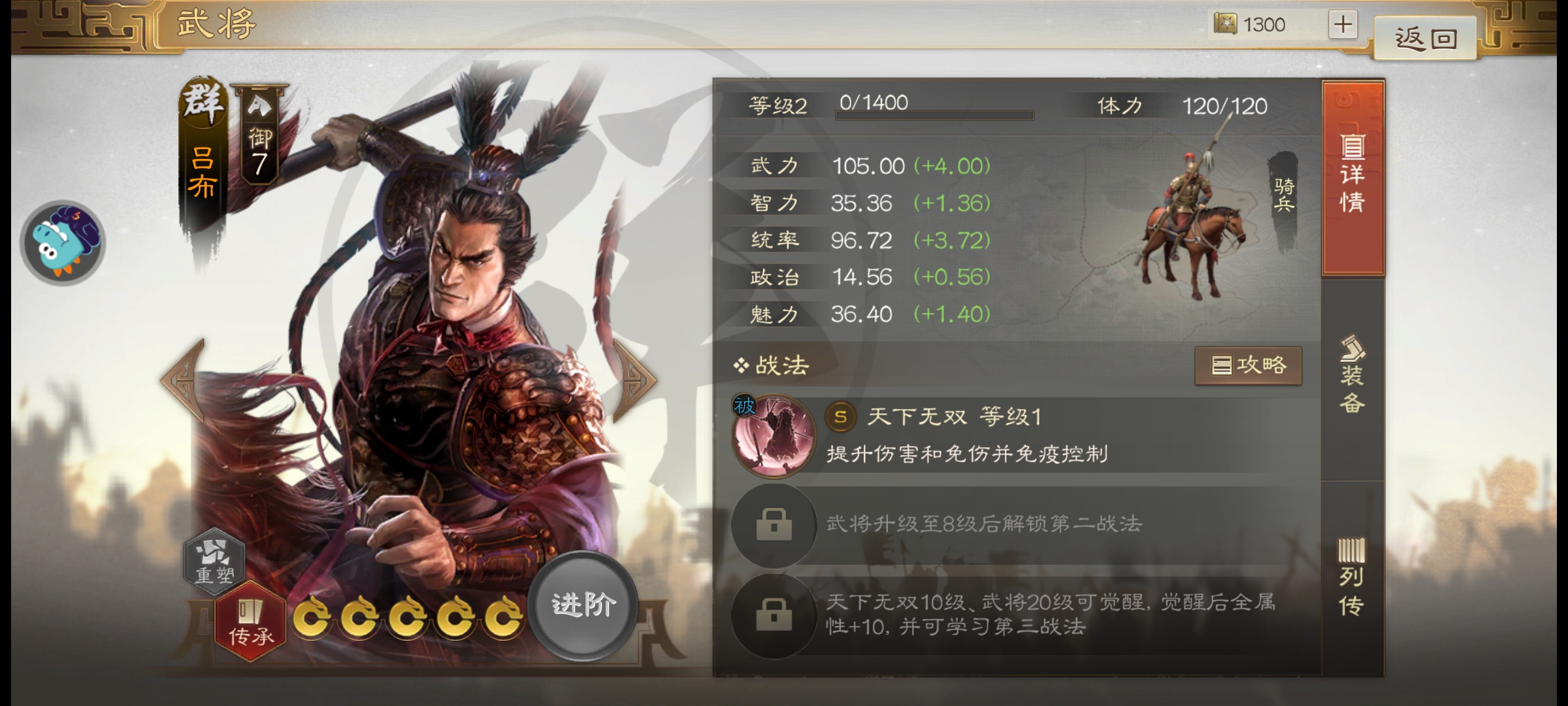1568x706 pixels.
Task: Click the blue pig assistant avatar
Action: pos(63,243)
